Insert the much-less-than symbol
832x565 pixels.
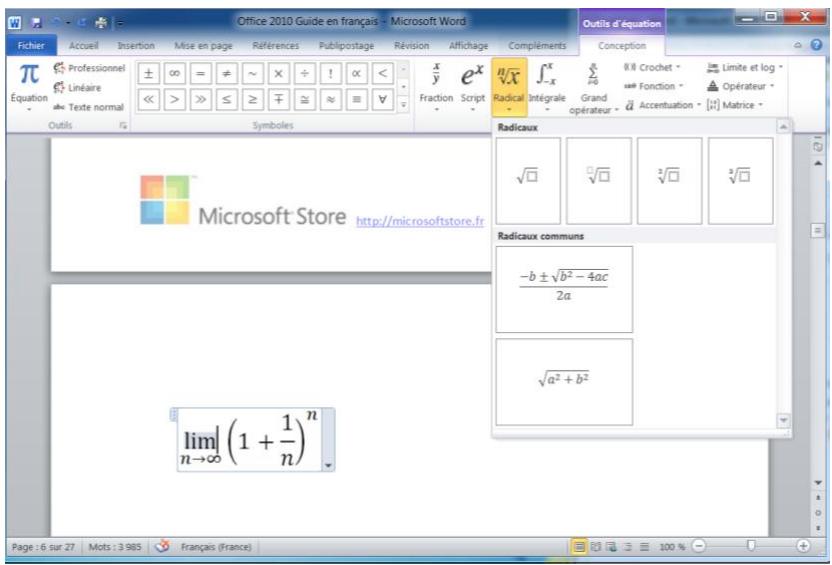149,99
